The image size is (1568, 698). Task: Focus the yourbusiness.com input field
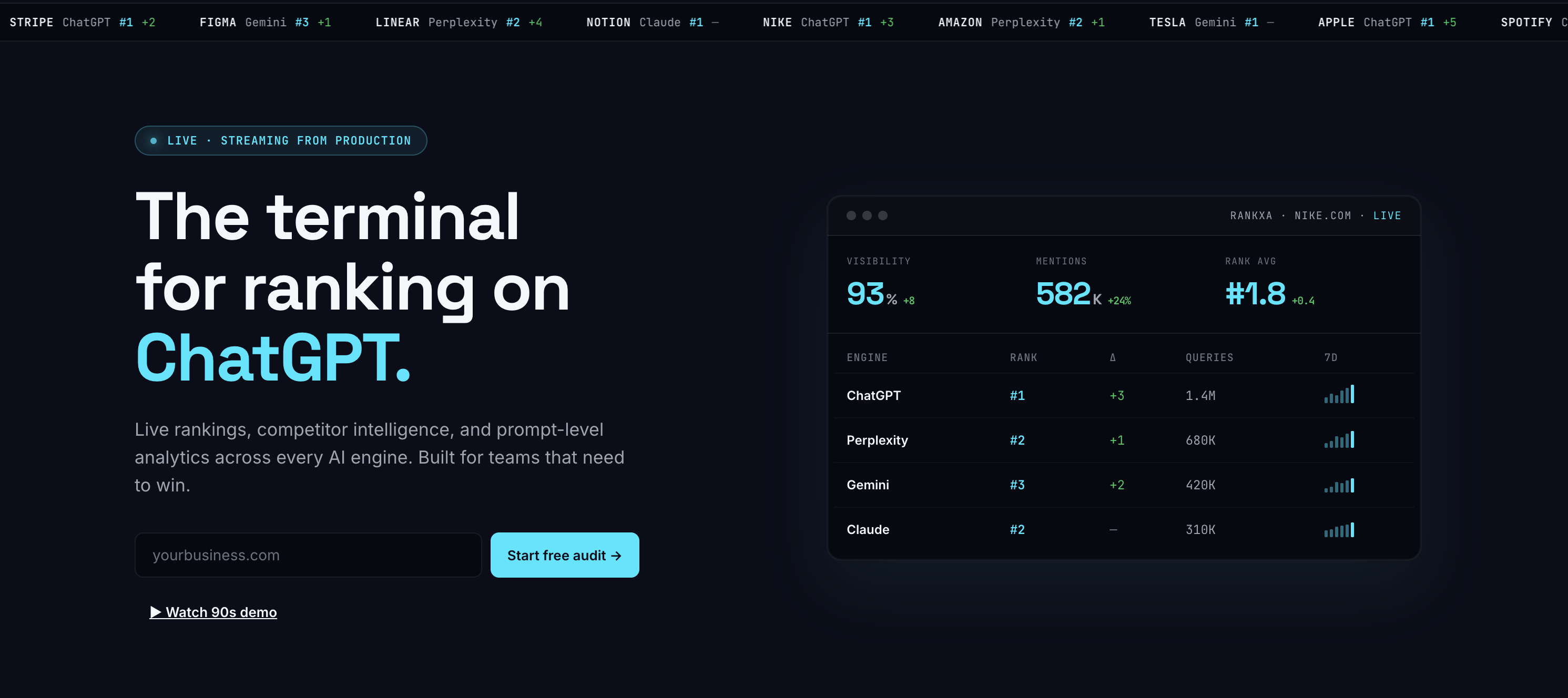click(x=308, y=555)
